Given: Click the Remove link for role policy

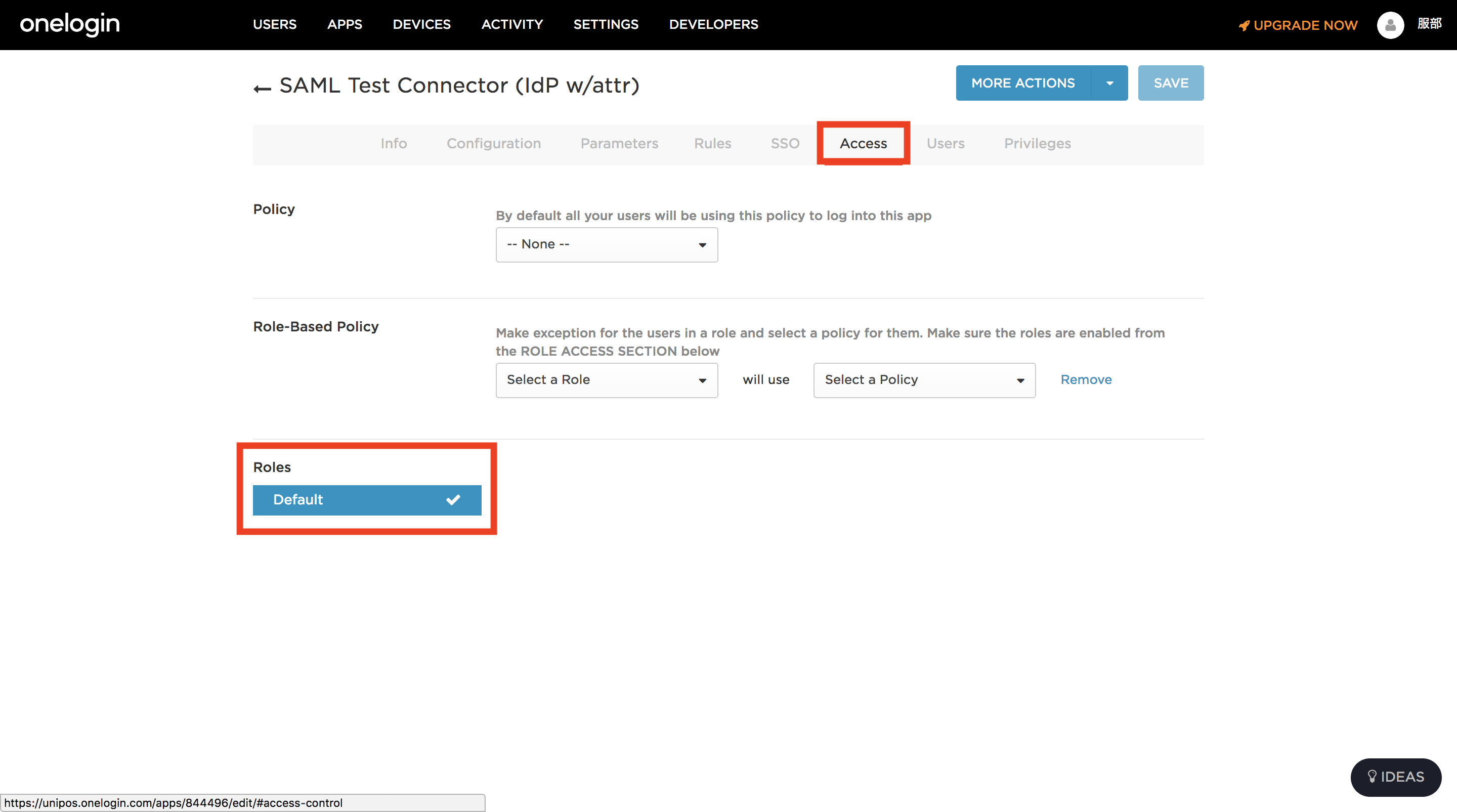Looking at the screenshot, I should pyautogui.click(x=1086, y=380).
